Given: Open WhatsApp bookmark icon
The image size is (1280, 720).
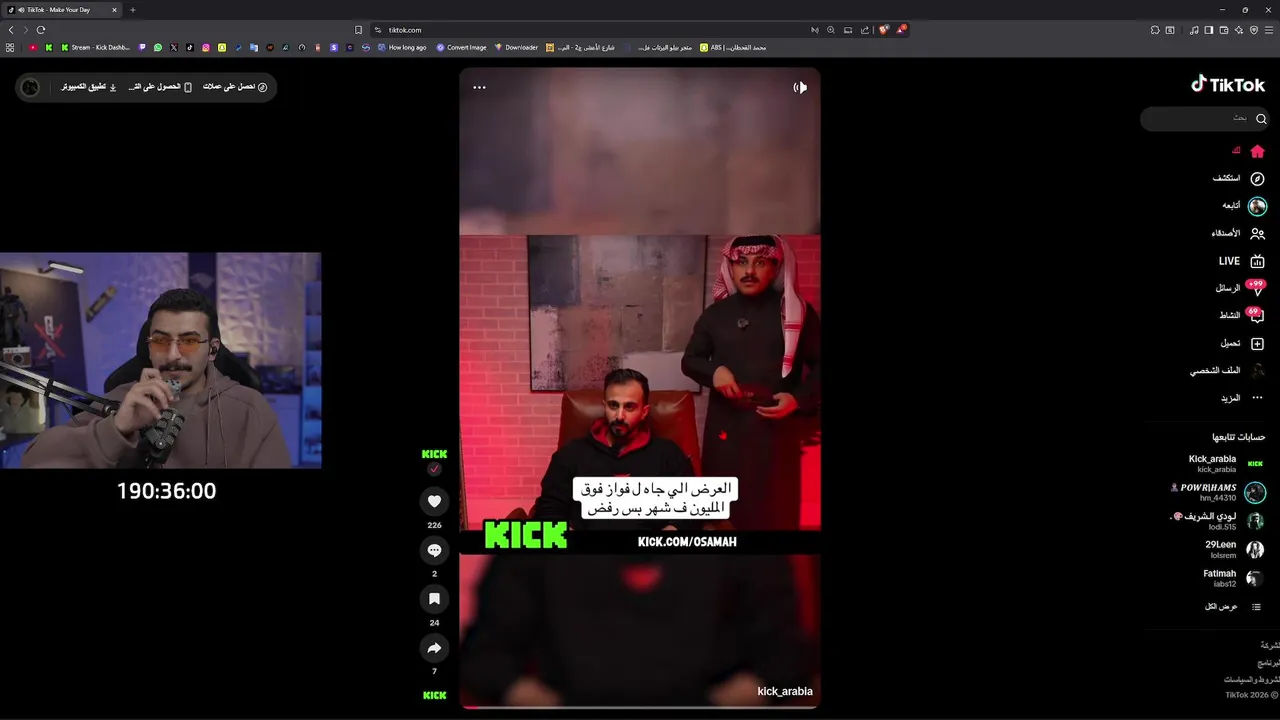Looking at the screenshot, I should point(158,47).
